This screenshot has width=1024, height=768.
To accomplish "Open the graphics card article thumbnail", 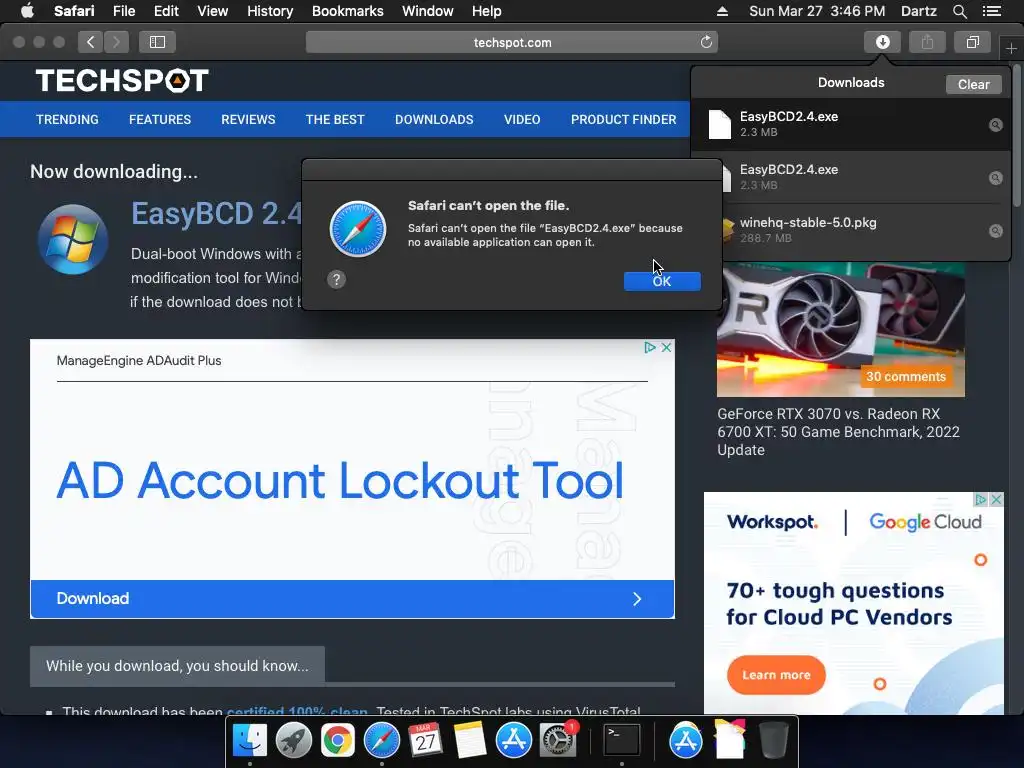I will pos(840,330).
